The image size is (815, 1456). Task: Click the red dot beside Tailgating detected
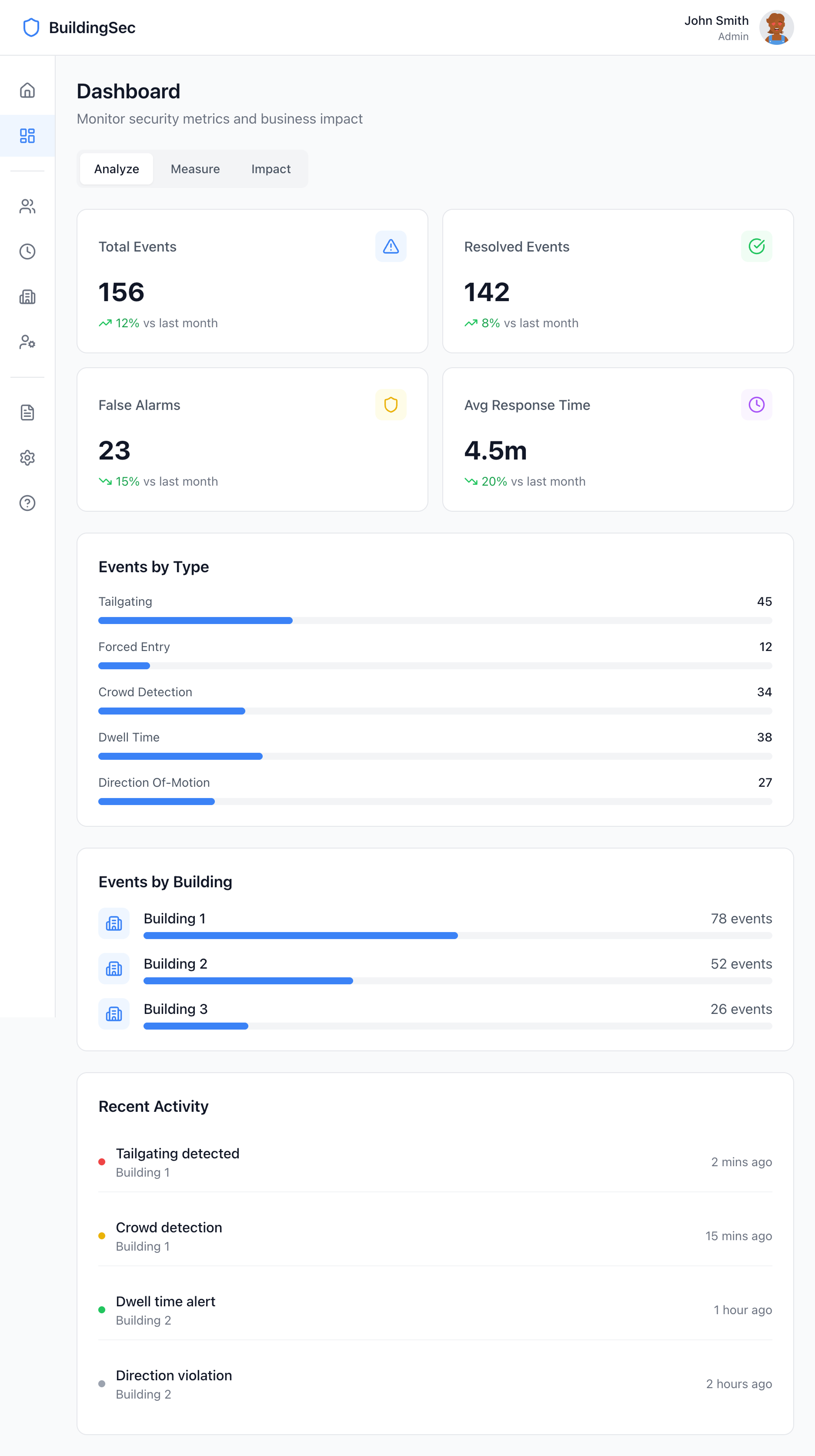[x=102, y=1162]
